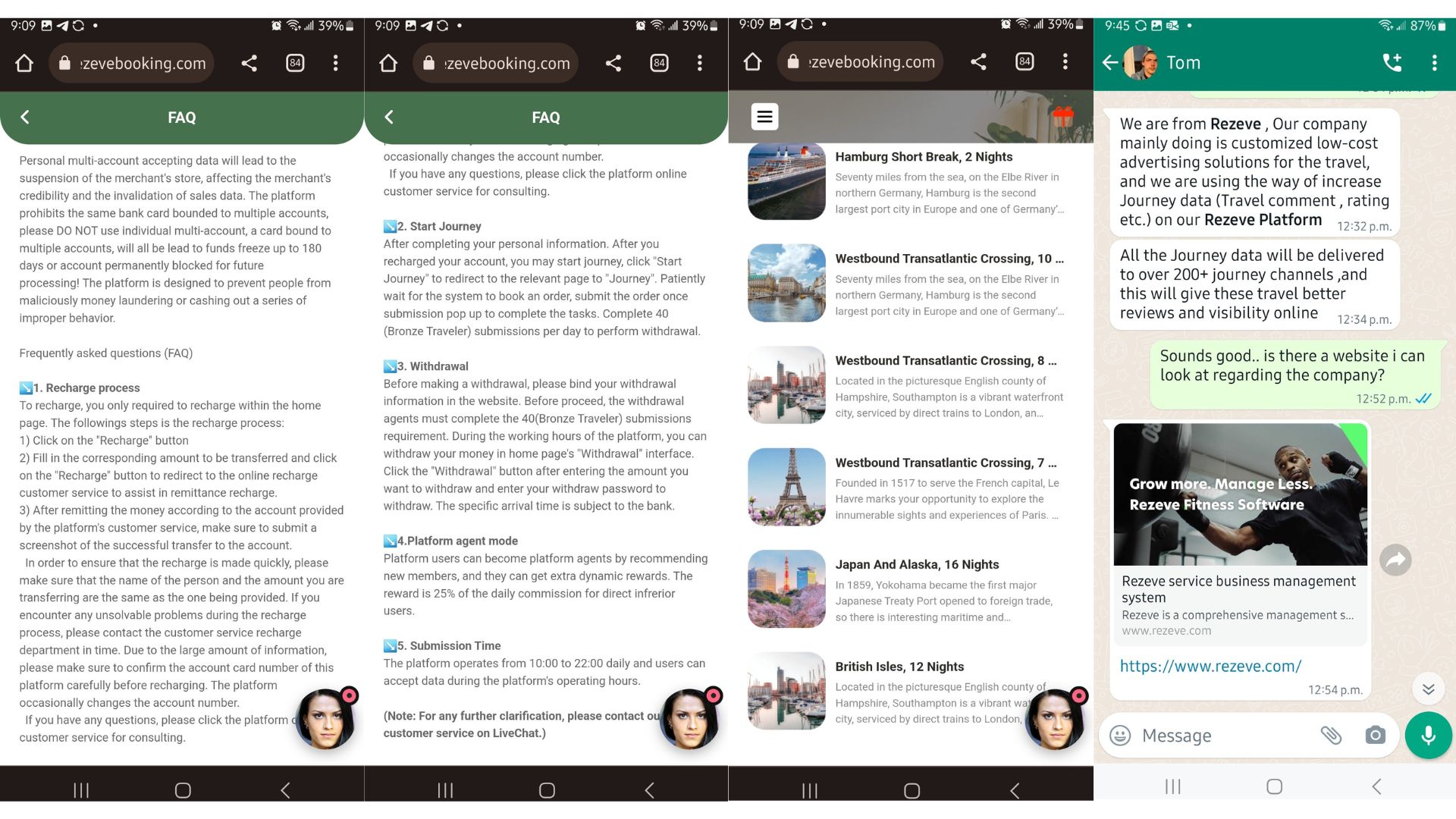Open the three-dot menu in the third browser panel
The width and height of the screenshot is (1456, 819).
click(1065, 61)
